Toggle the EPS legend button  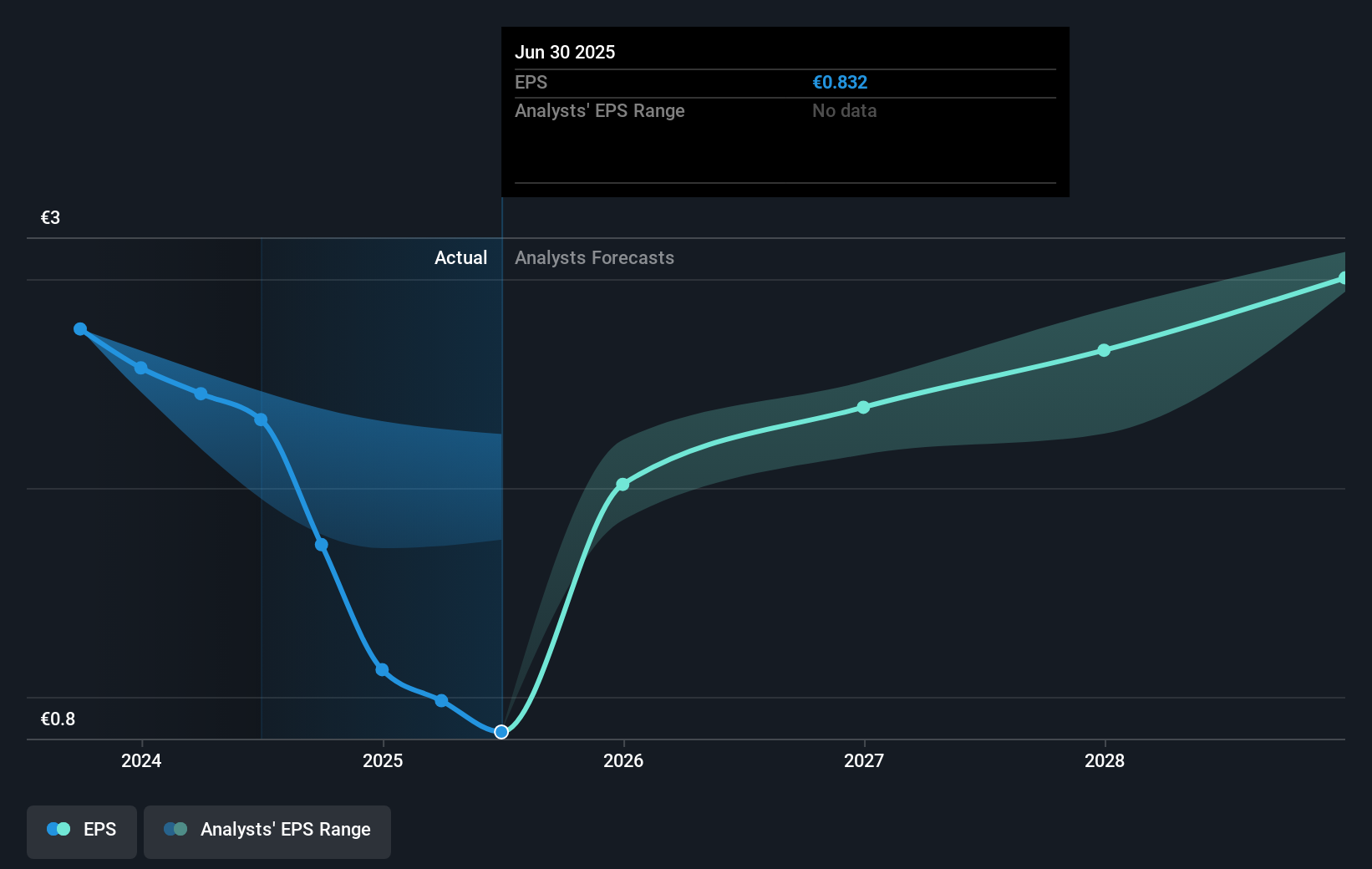(82, 831)
